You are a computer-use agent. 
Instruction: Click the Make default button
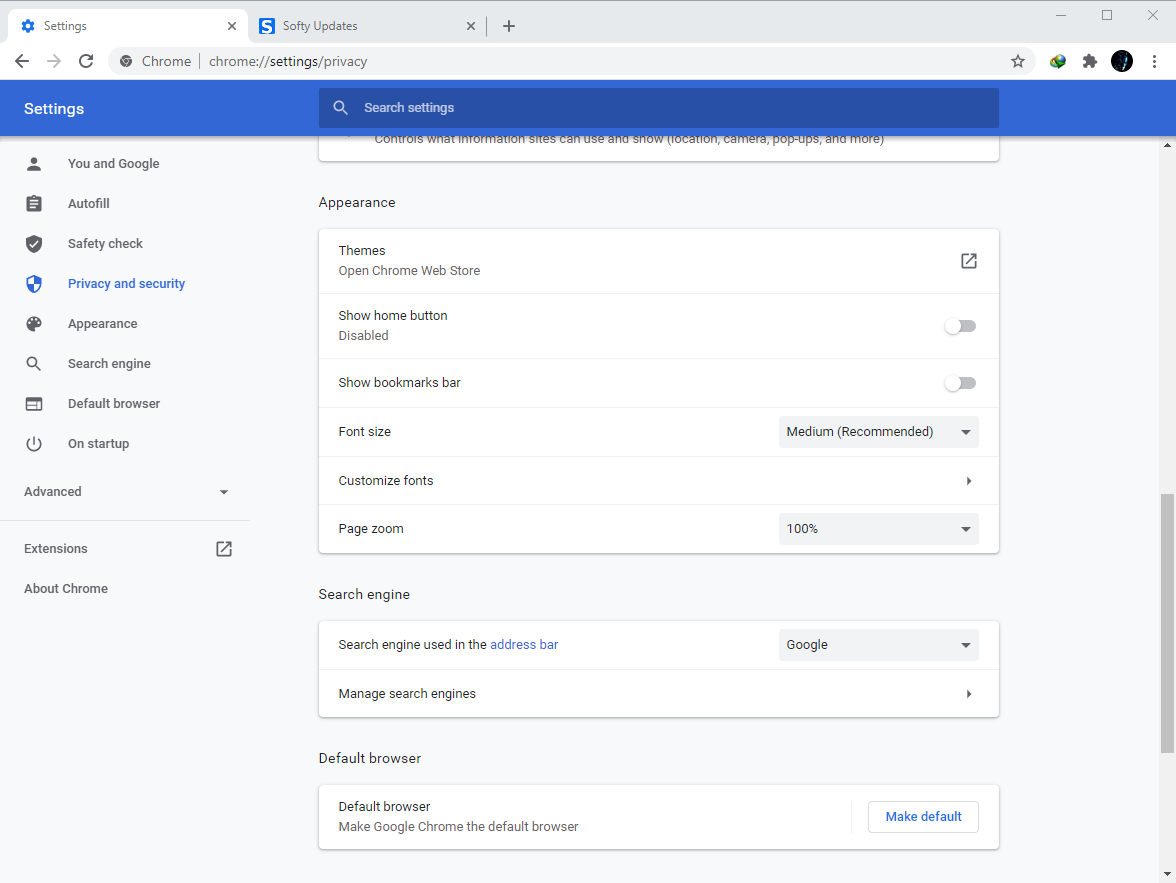pos(923,817)
